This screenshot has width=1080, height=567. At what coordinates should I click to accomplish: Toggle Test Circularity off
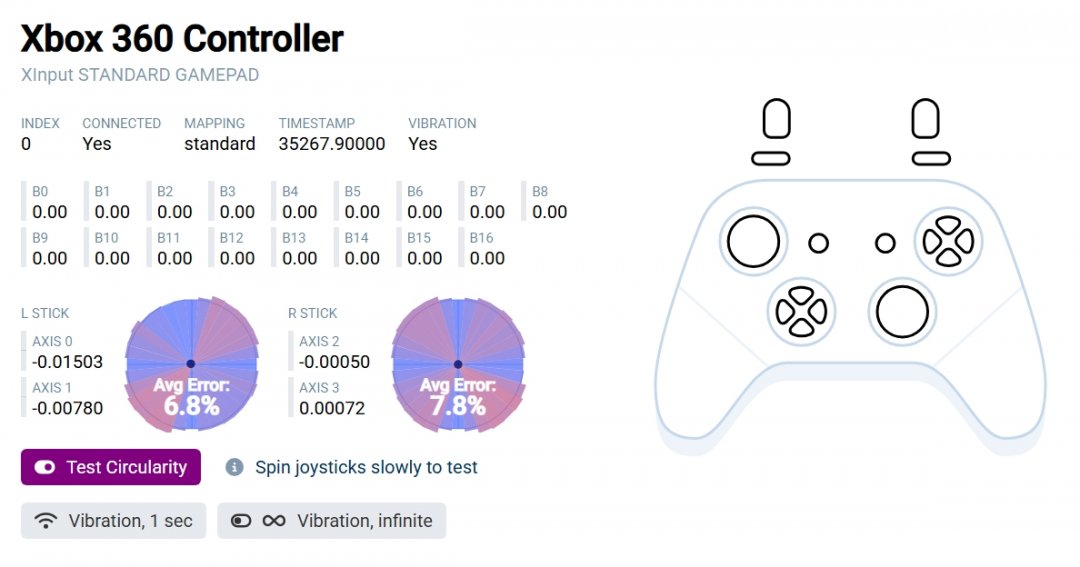pyautogui.click(x=111, y=467)
